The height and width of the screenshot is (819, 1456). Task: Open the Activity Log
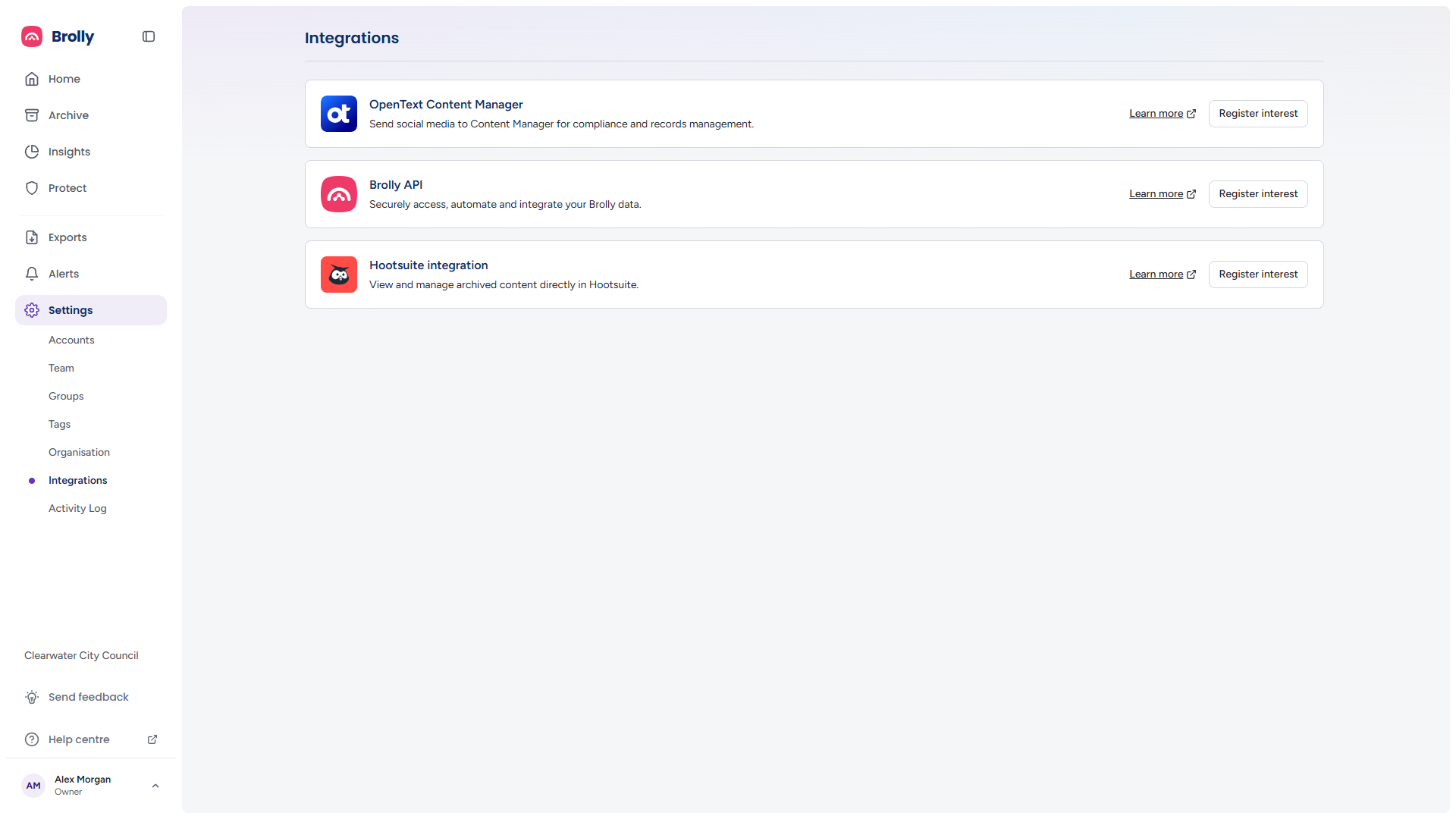[77, 508]
